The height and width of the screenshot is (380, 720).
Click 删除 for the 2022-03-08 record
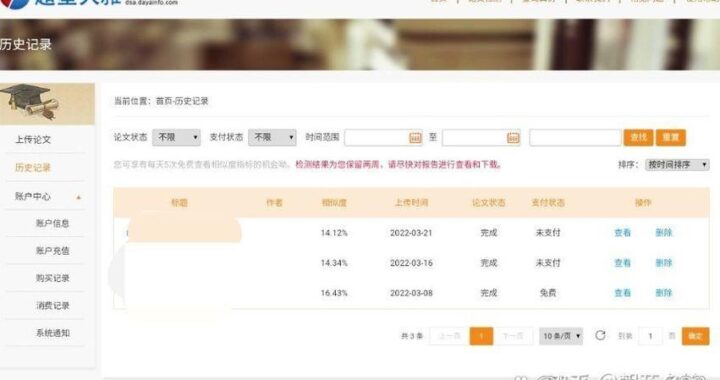pyautogui.click(x=664, y=293)
